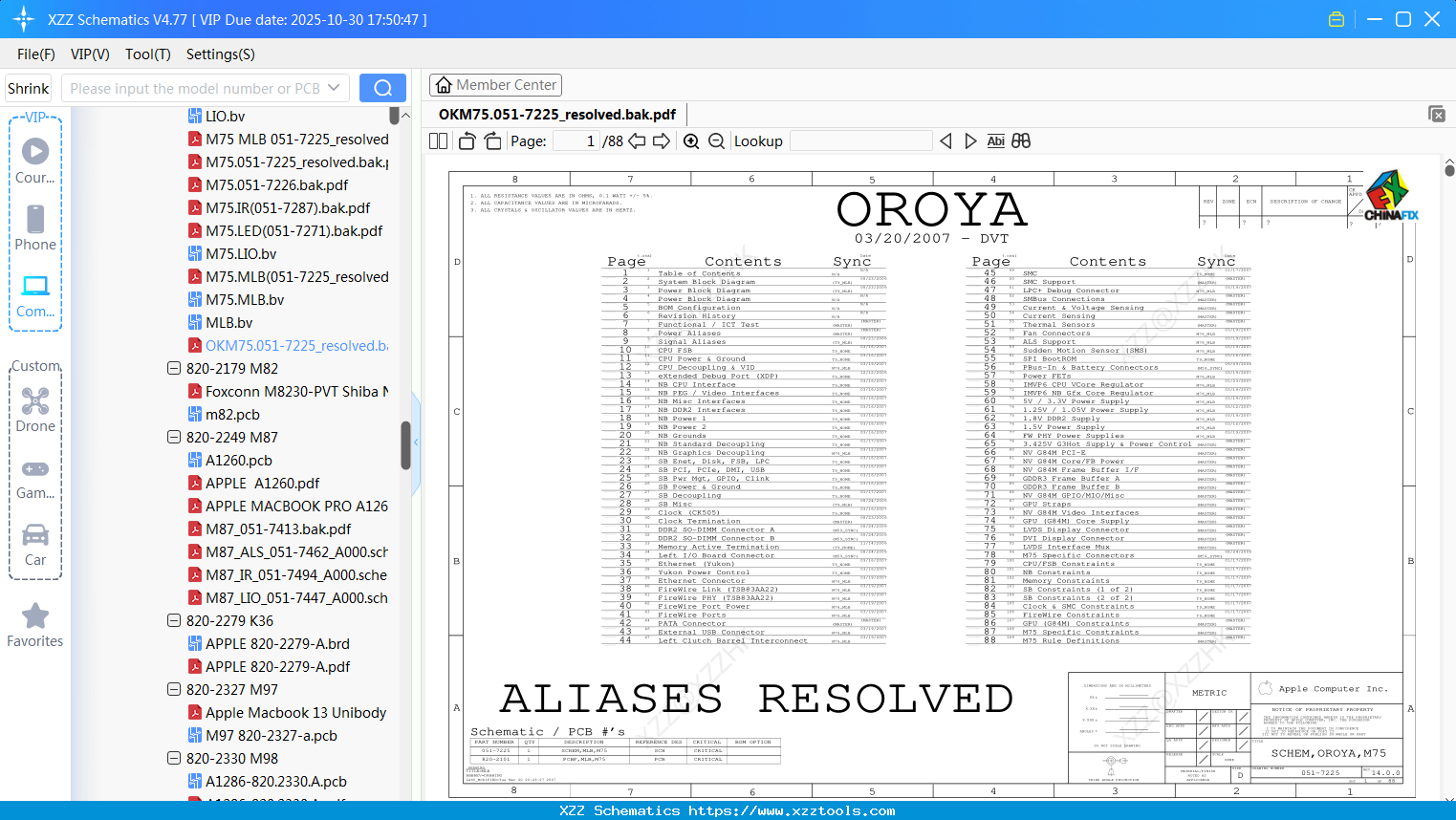Collapse the 820-2327 M97 folder
Viewport: 1456px width, 820px height.
(174, 690)
